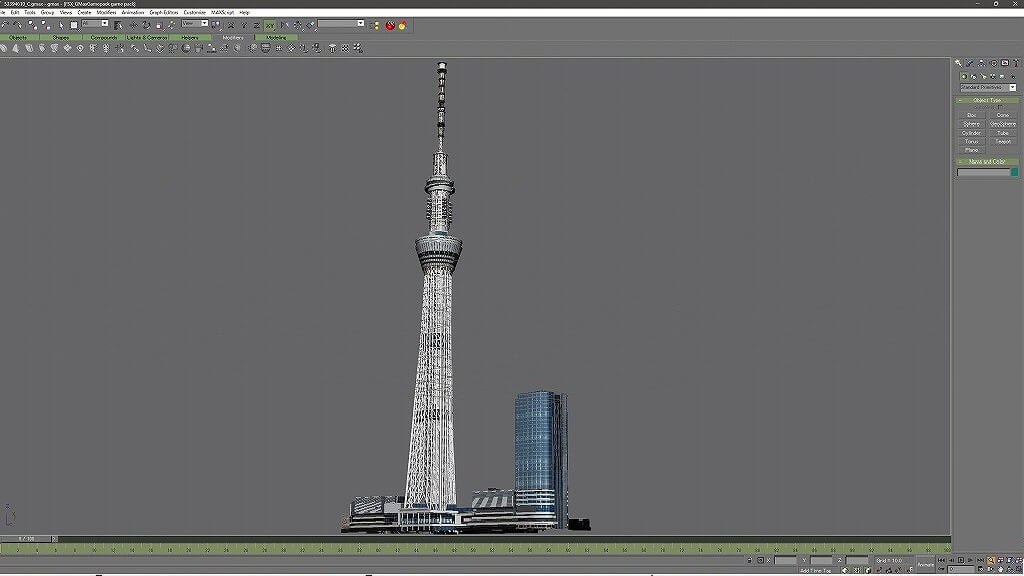Step to the previous frame

(x=951, y=560)
